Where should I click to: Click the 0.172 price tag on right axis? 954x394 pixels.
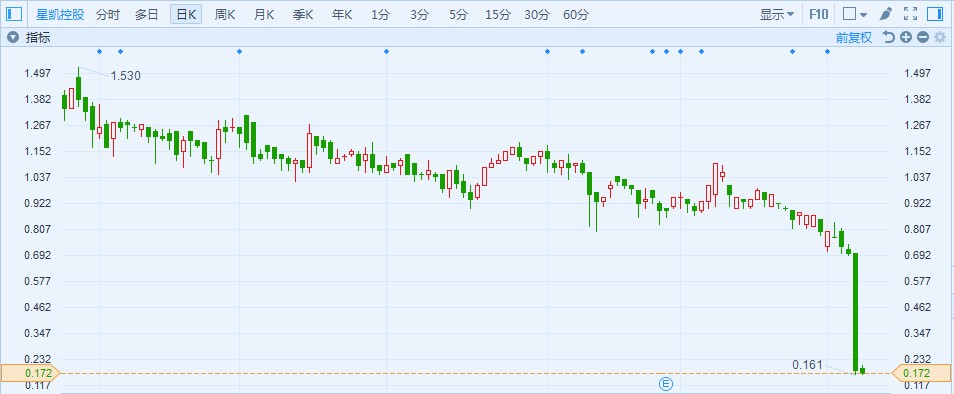[x=921, y=373]
